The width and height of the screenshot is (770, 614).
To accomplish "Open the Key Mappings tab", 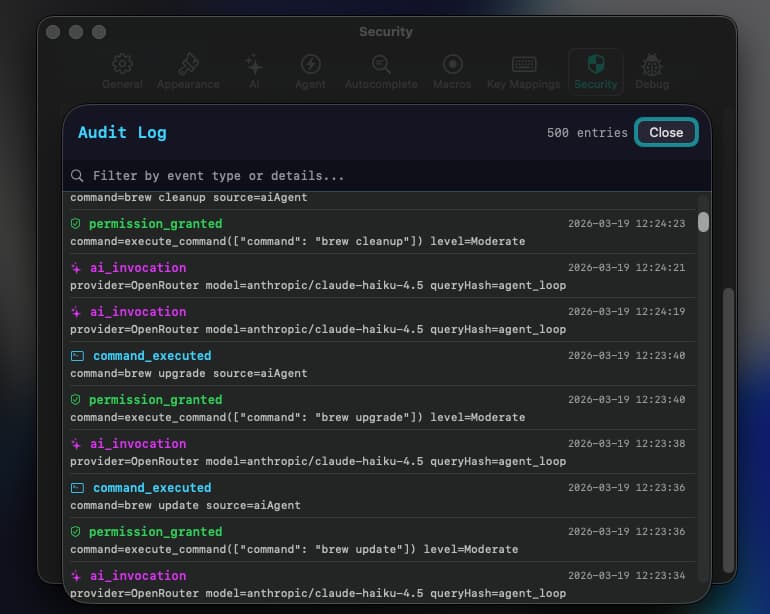I will click(523, 72).
